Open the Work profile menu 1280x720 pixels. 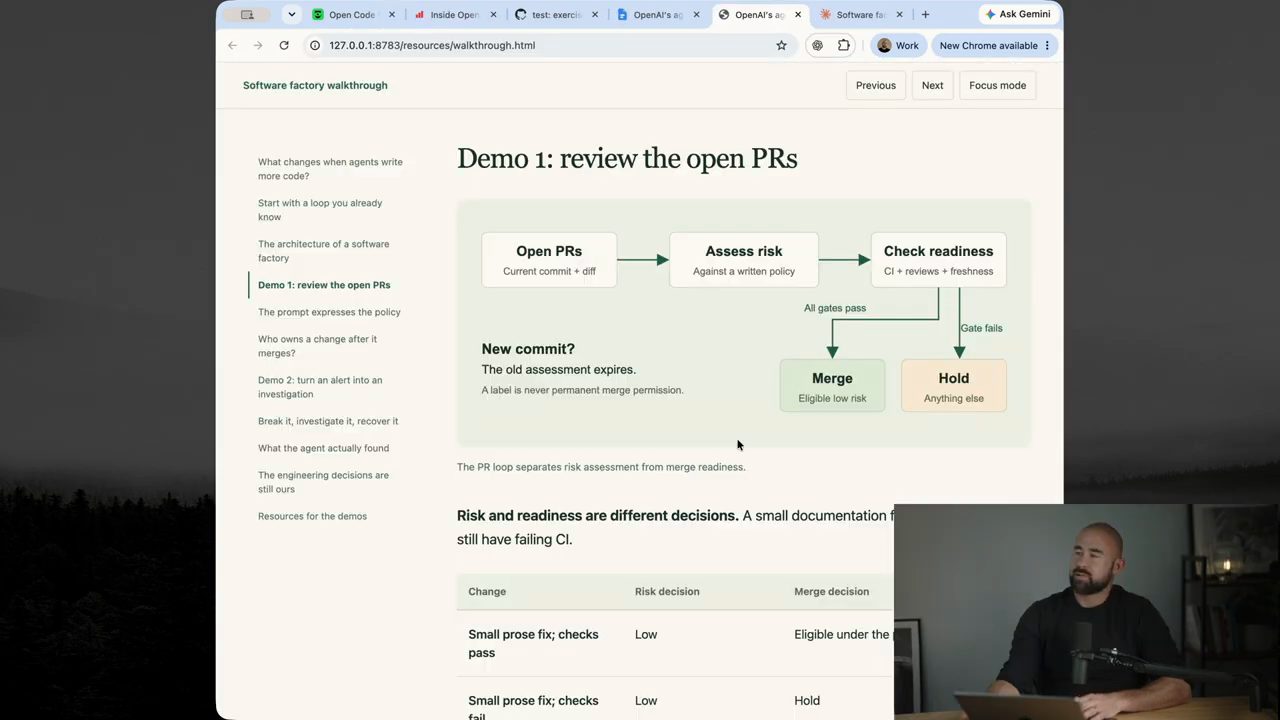click(x=897, y=45)
